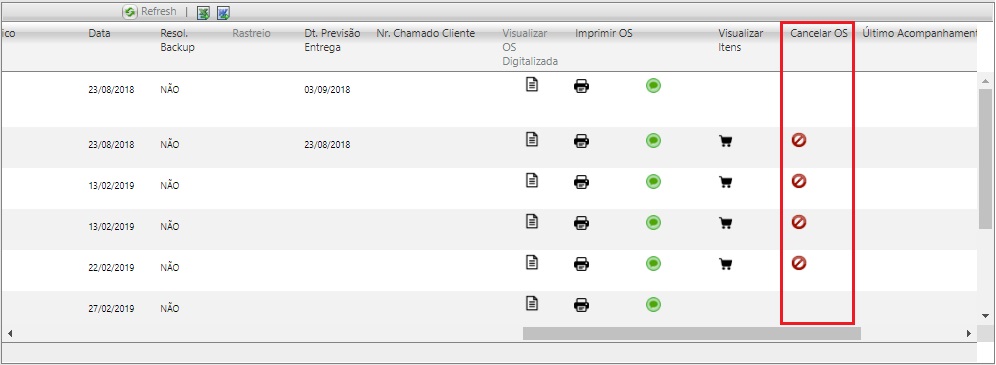Sort by the Data column header
996x365 pixels.
(x=99, y=34)
